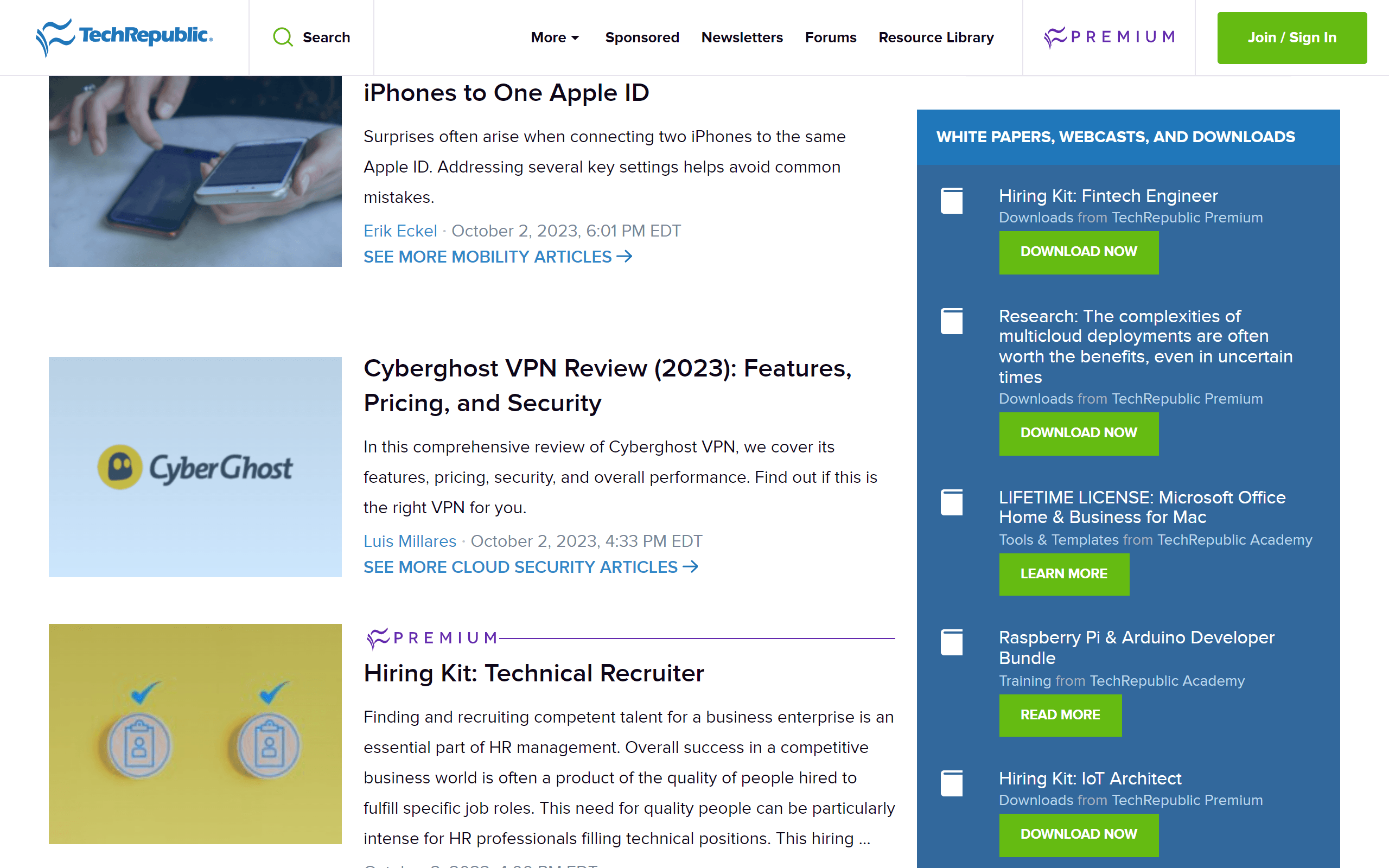
Task: Click document icon beside multicloud Research item
Action: pos(951,322)
